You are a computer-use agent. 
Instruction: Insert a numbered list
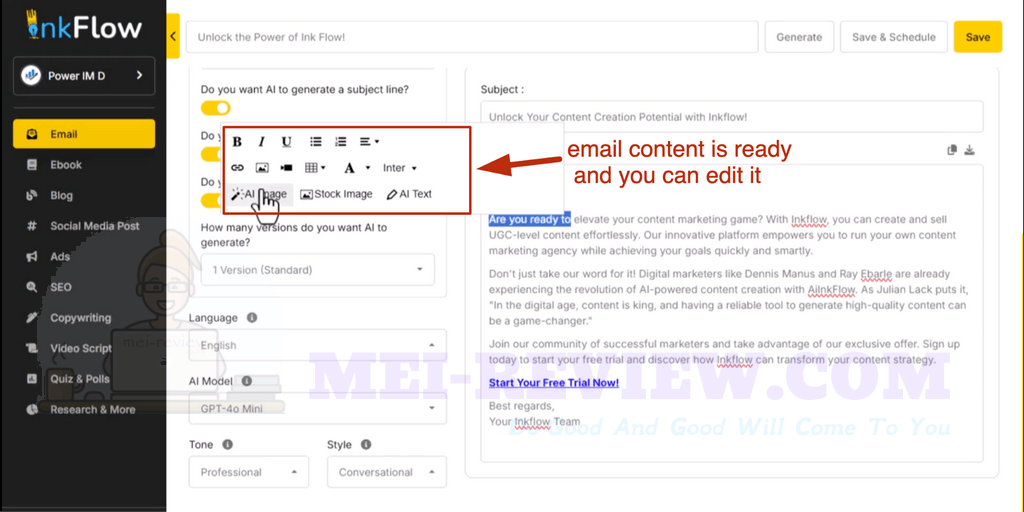pos(341,142)
